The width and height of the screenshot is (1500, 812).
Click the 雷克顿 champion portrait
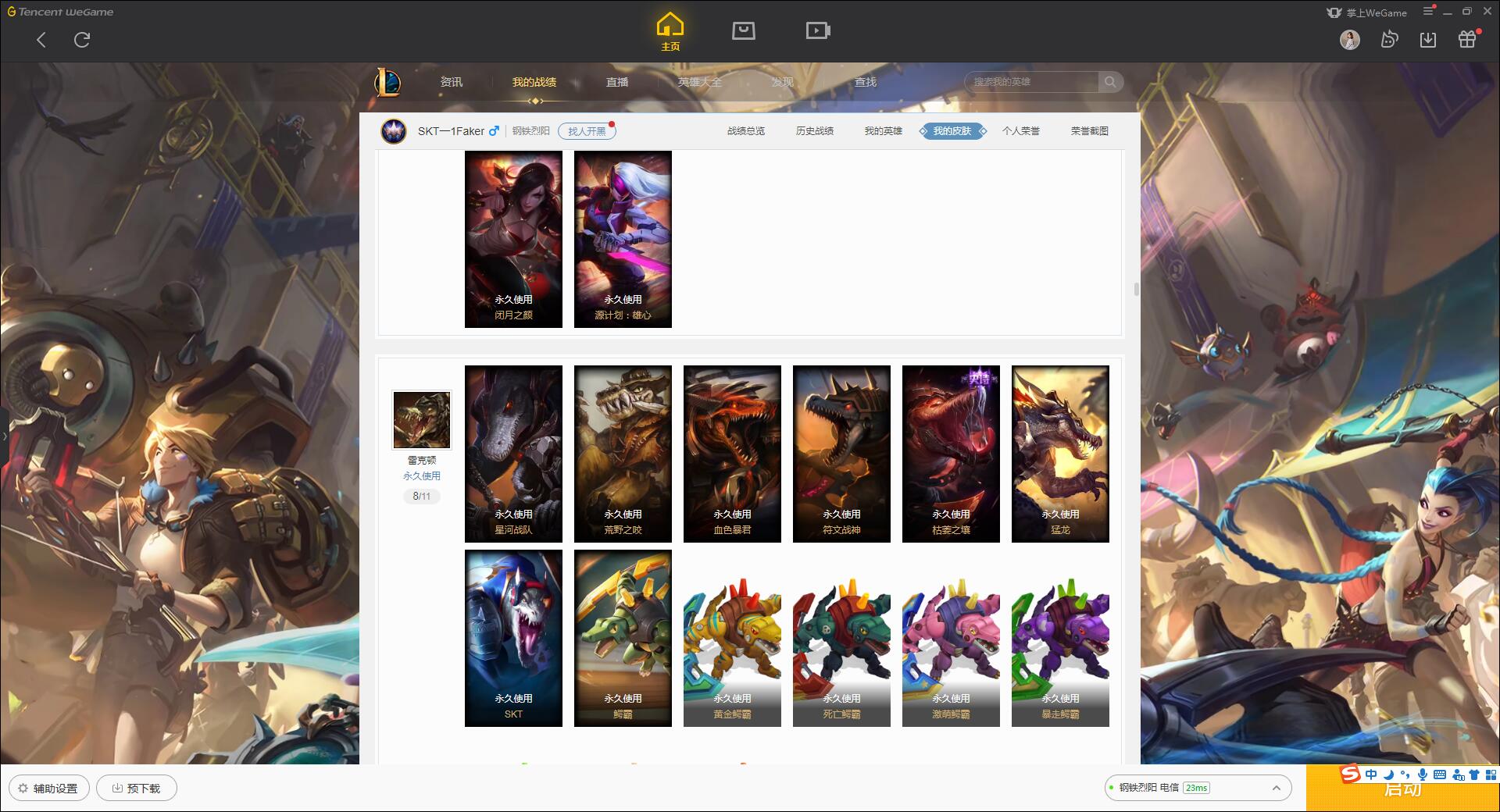(x=422, y=420)
